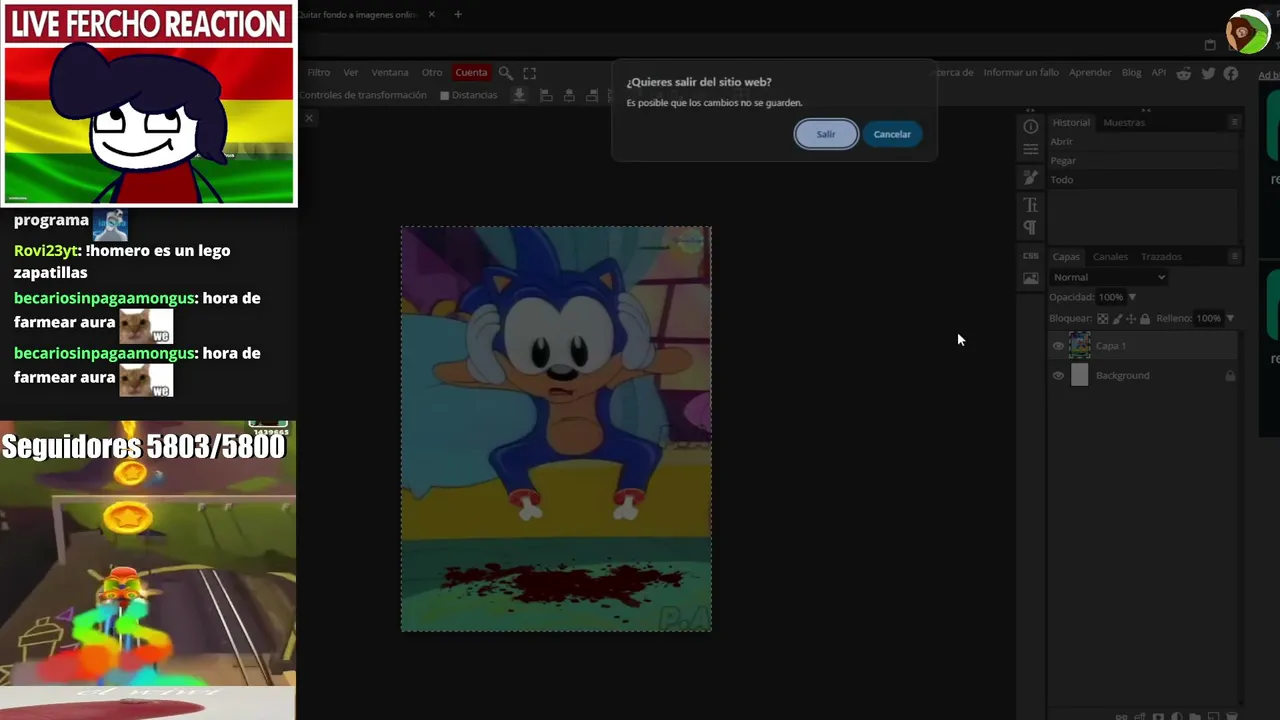The width and height of the screenshot is (1280, 720).
Task: Select the Pegar history state
Action: [1143, 160]
